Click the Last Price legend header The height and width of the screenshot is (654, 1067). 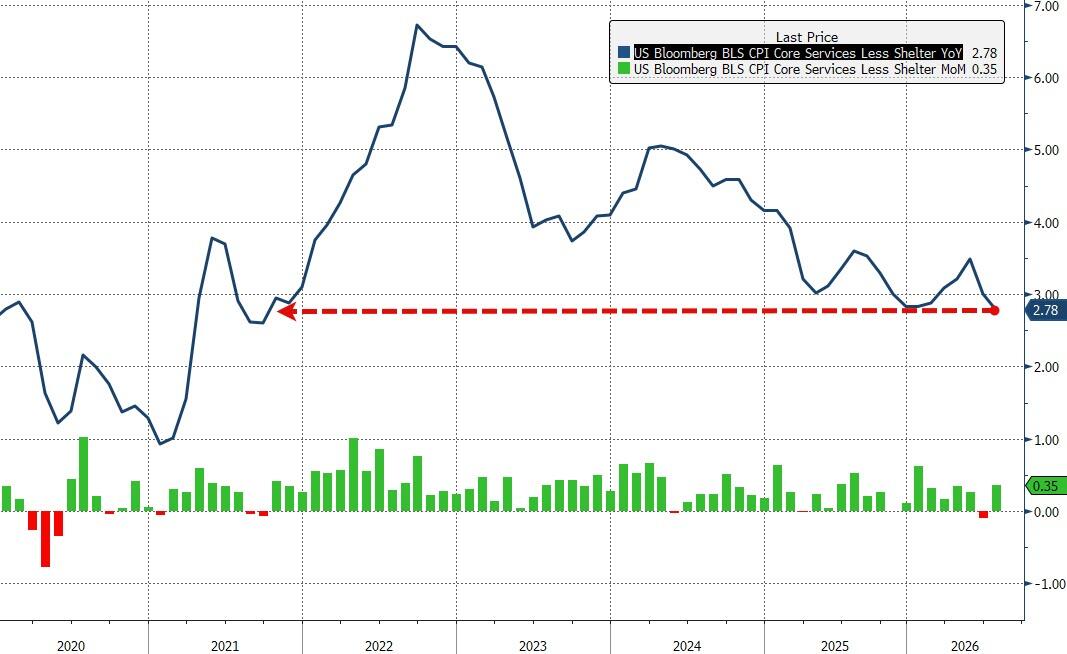(x=806, y=37)
